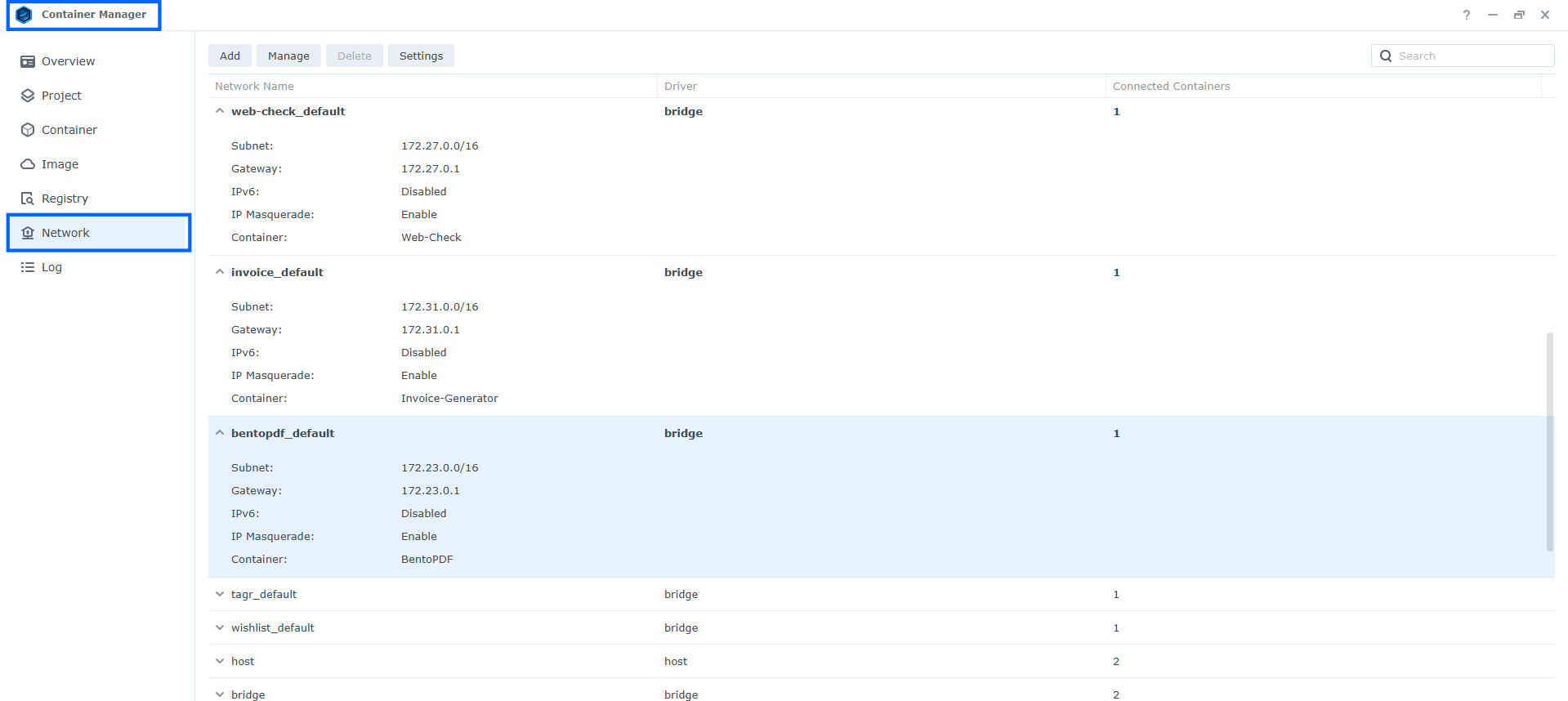The height and width of the screenshot is (701, 1568).
Task: Expand the host network row
Action: [220, 661]
